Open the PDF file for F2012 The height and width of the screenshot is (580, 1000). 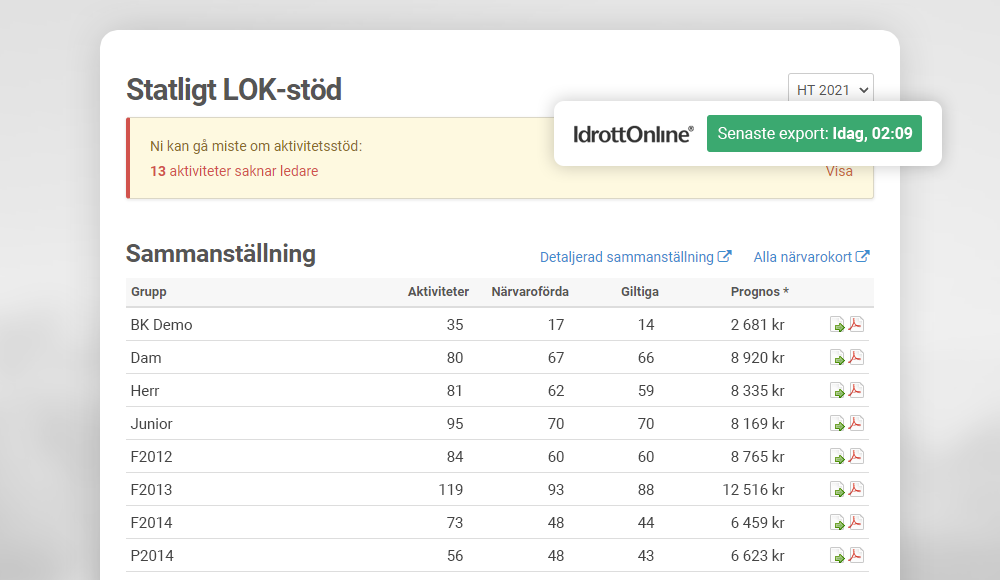point(857,456)
